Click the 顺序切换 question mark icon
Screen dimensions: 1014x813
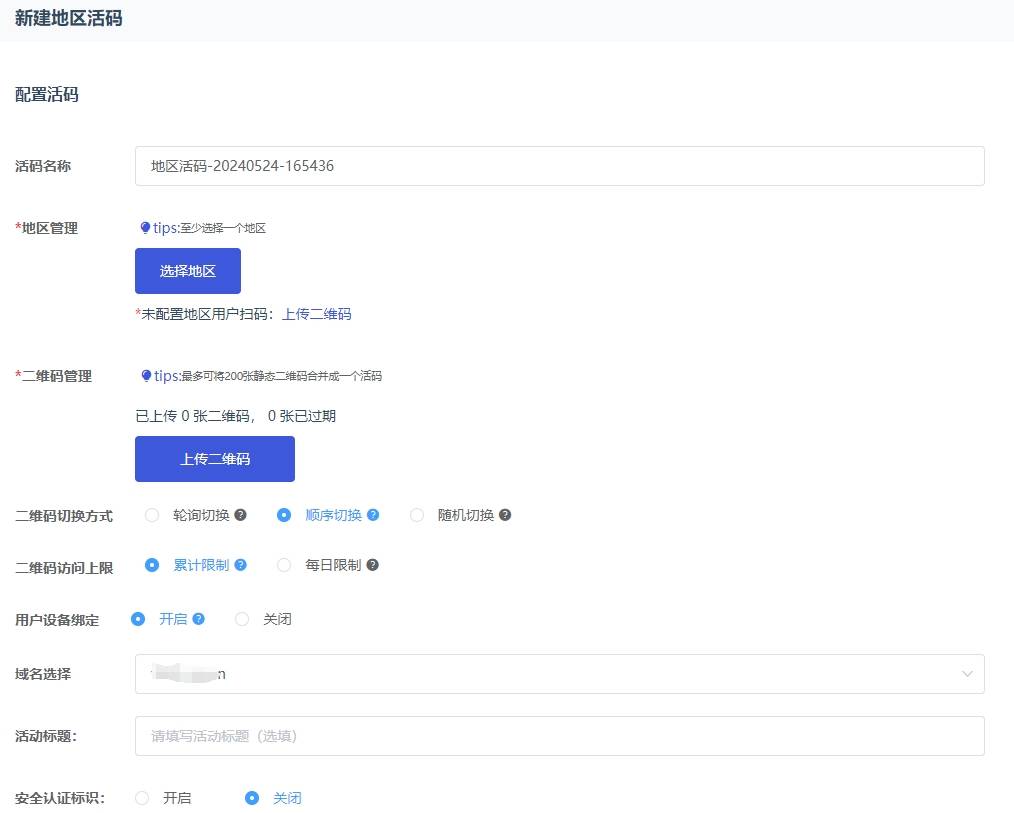373,515
